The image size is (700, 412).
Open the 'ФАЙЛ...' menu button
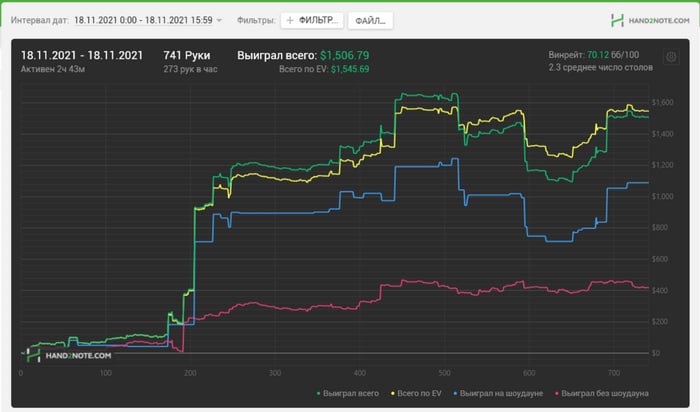coord(371,21)
